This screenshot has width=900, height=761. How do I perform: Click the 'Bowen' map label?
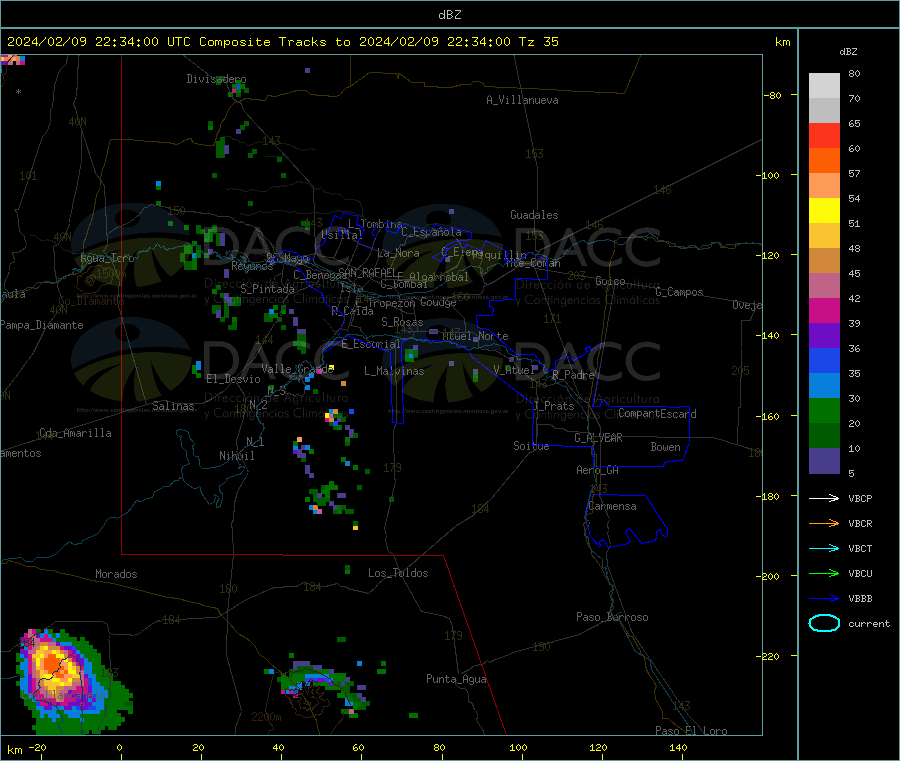665,447
